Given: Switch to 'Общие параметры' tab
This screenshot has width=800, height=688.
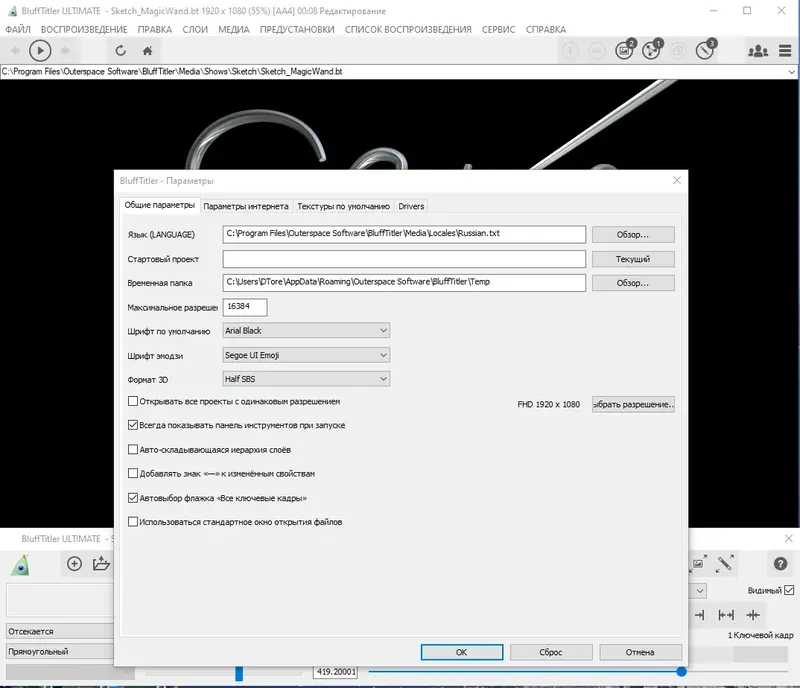Looking at the screenshot, I should pos(159,205).
